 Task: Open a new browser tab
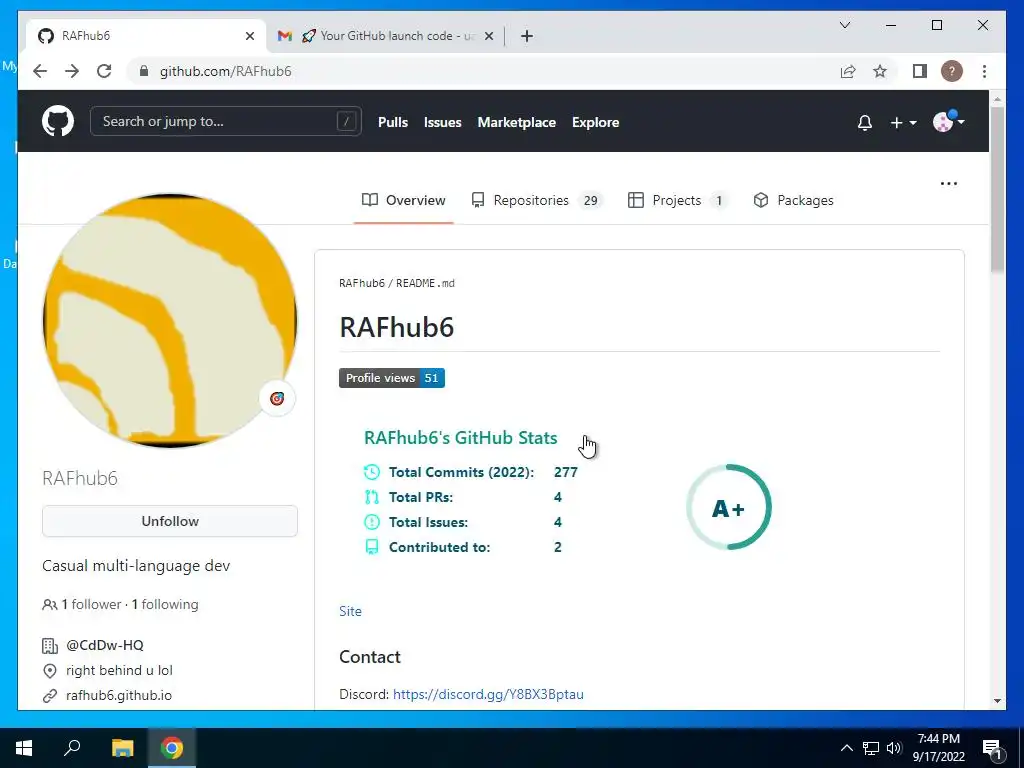(527, 36)
